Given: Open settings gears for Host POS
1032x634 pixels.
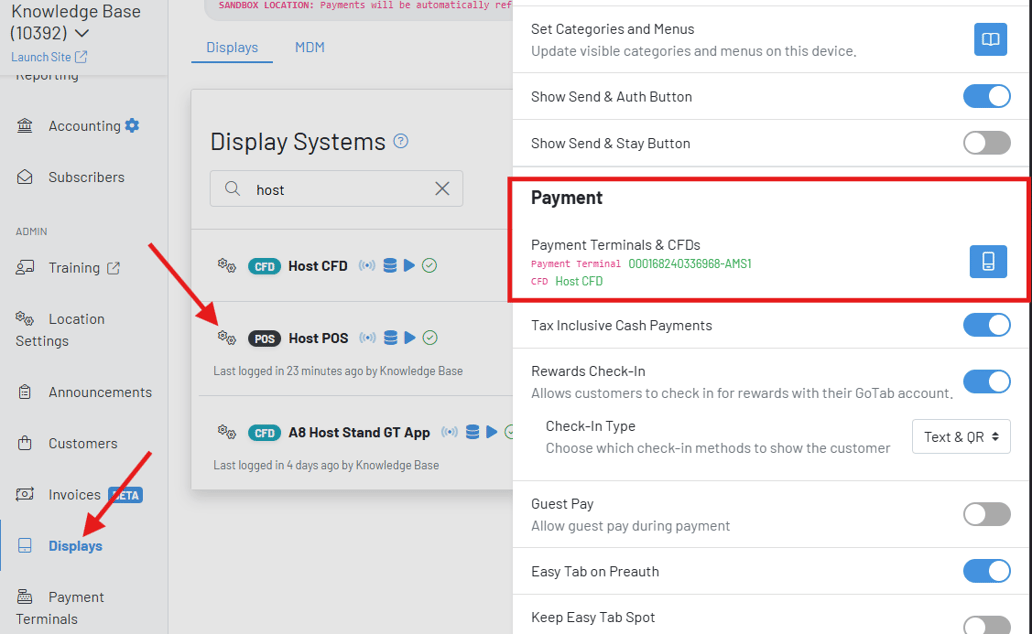Looking at the screenshot, I should (227, 338).
